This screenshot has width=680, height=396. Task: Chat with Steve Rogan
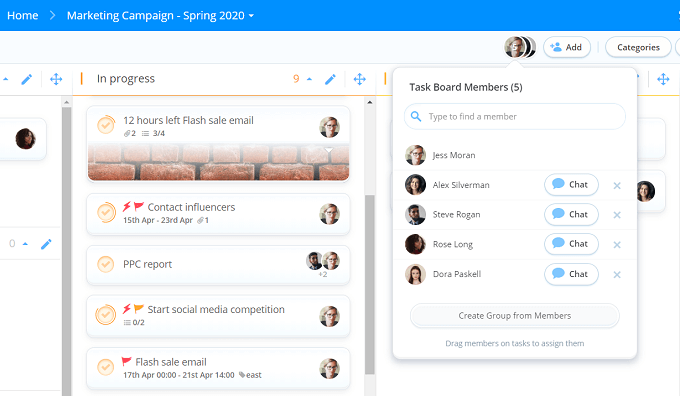coord(571,214)
